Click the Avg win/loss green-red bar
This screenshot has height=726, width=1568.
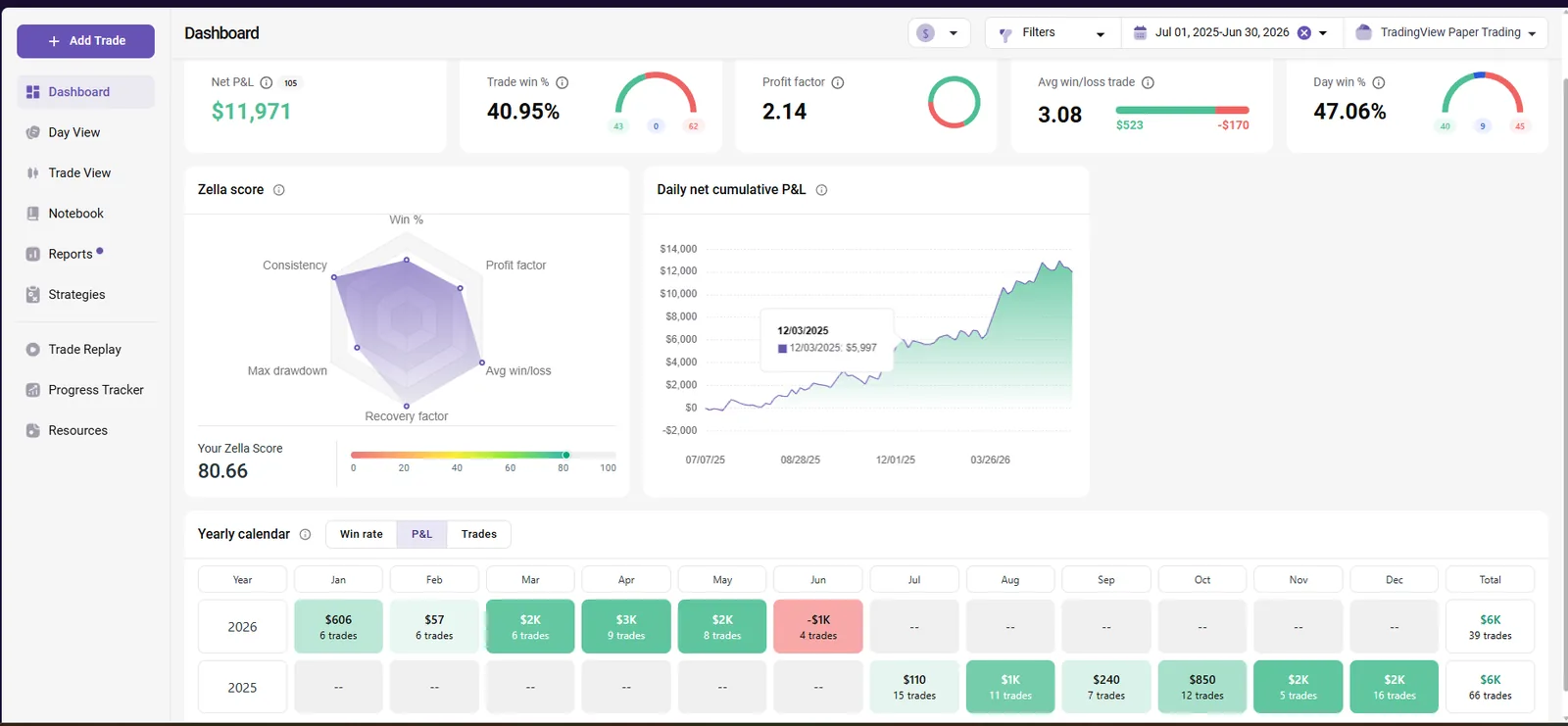coord(1182,110)
